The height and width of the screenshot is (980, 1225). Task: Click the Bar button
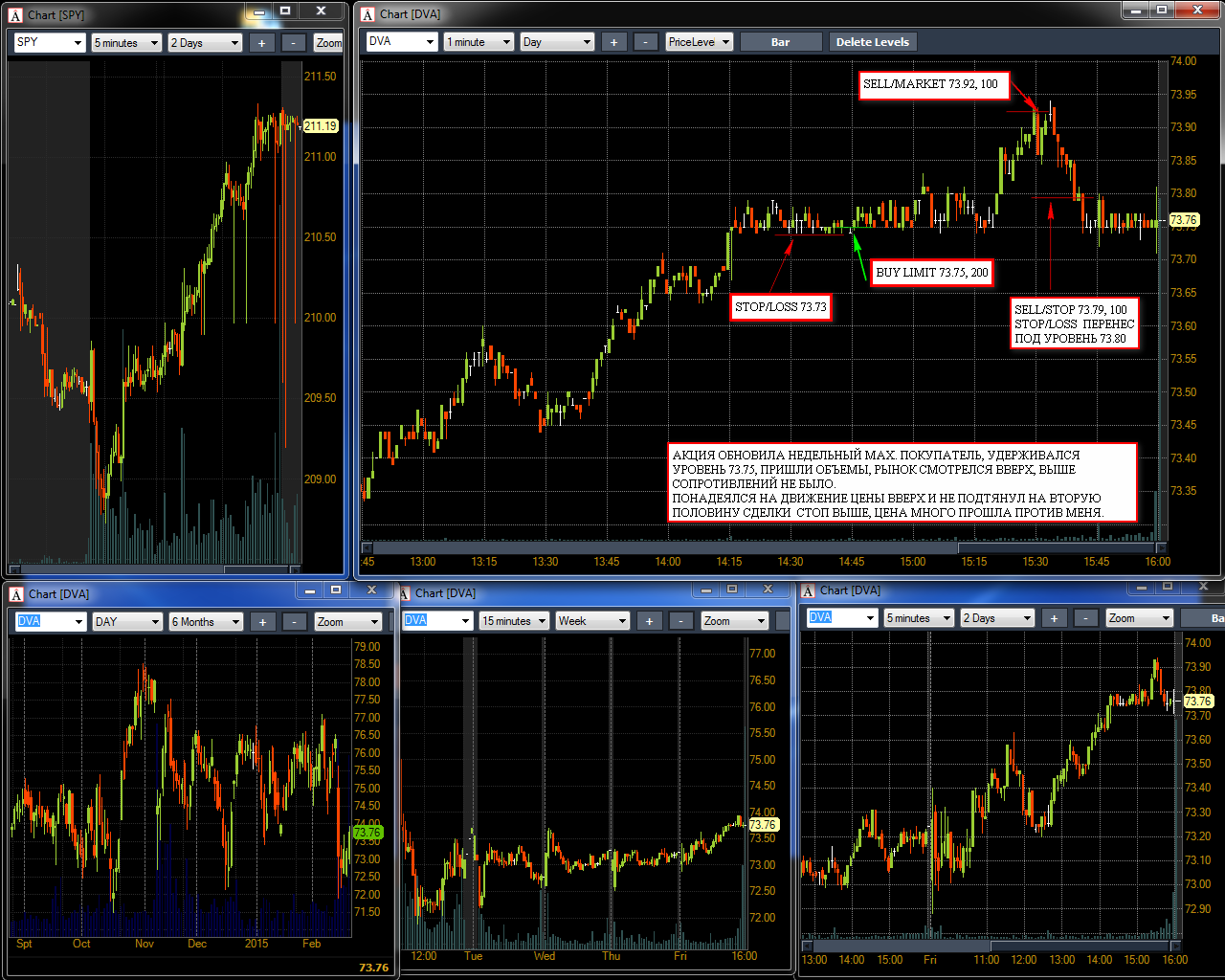781,41
